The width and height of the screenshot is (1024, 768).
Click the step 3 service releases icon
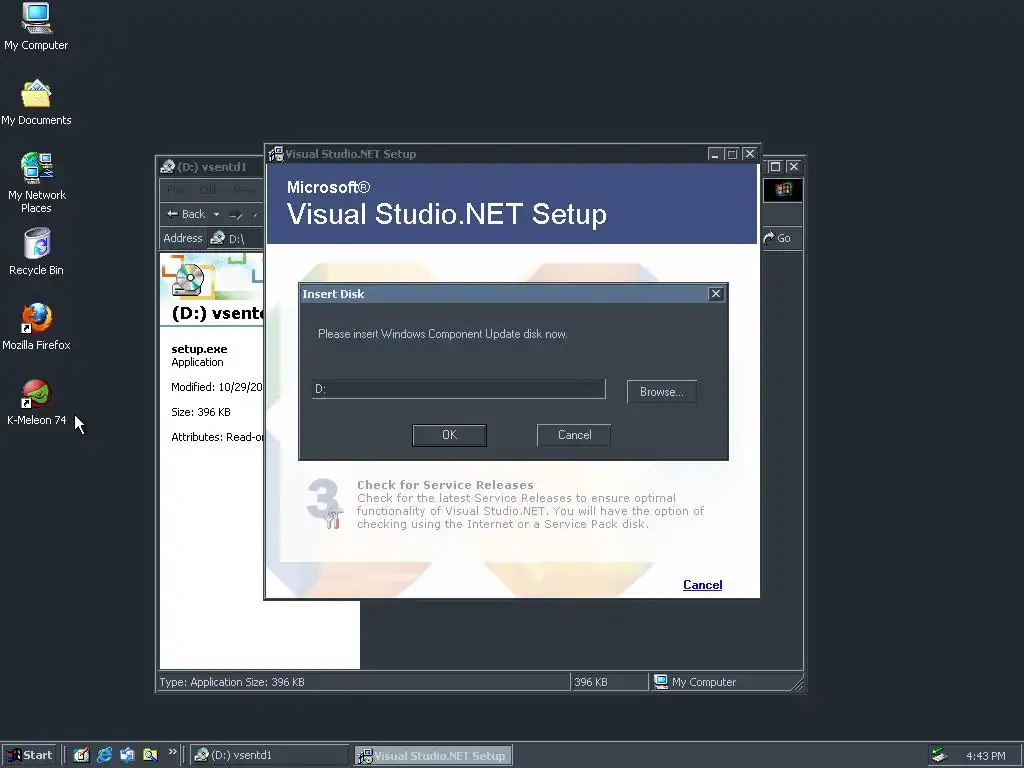[325, 503]
